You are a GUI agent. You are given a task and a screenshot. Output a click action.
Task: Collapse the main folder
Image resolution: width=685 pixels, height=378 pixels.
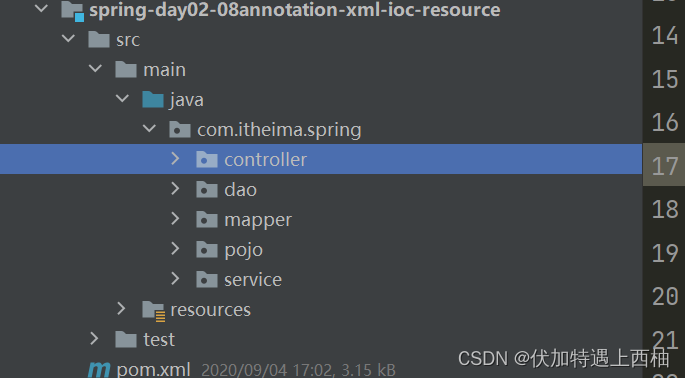[95, 69]
